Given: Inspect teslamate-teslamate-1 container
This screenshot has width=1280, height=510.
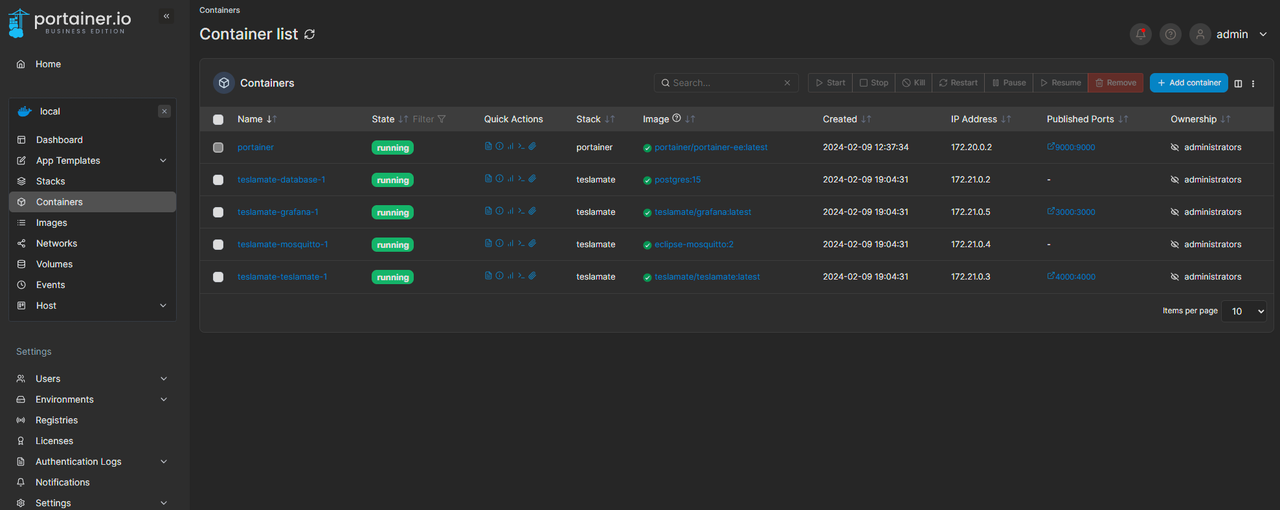Looking at the screenshot, I should [499, 276].
